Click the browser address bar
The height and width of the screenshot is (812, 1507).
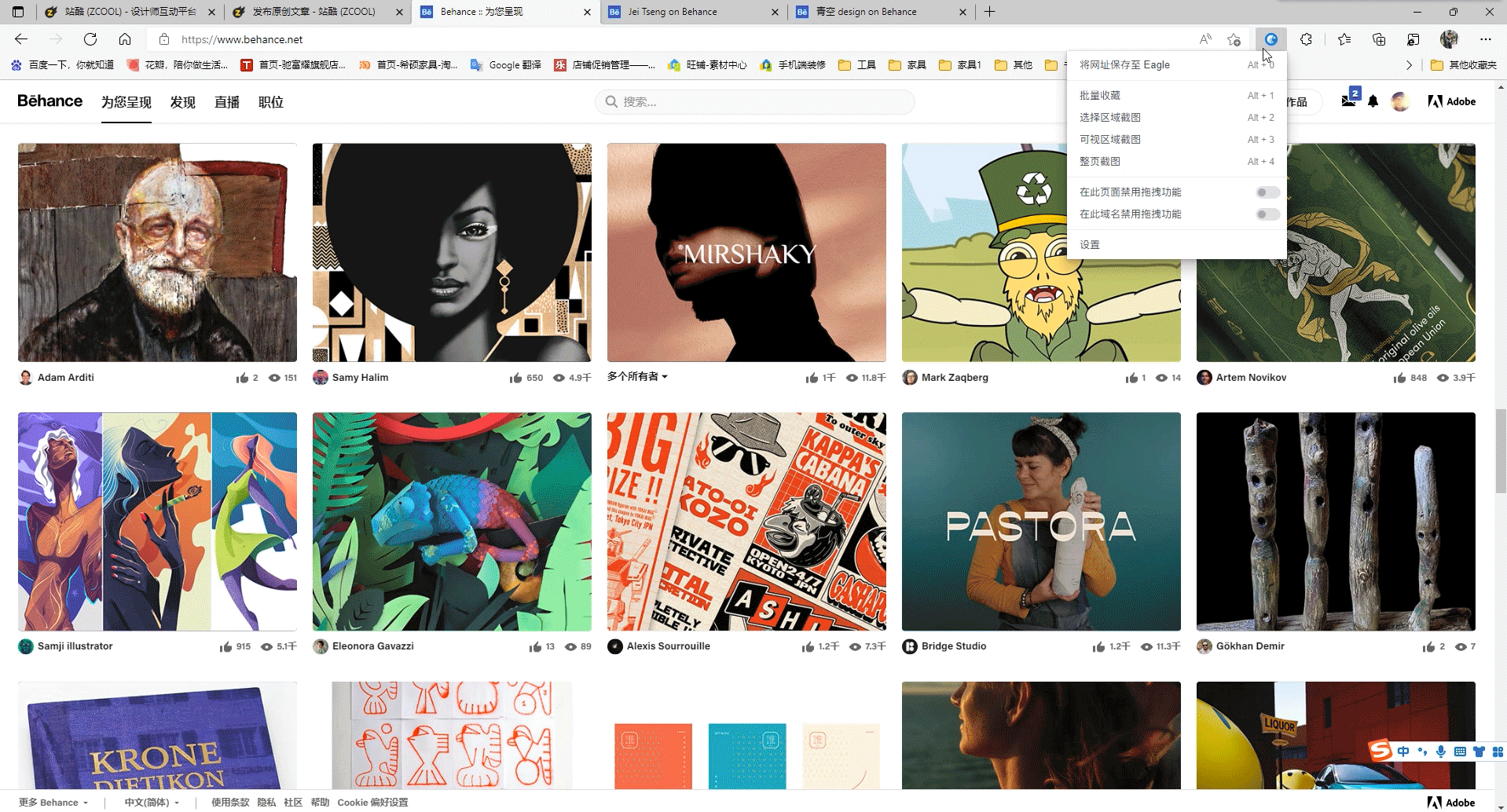tap(676, 39)
